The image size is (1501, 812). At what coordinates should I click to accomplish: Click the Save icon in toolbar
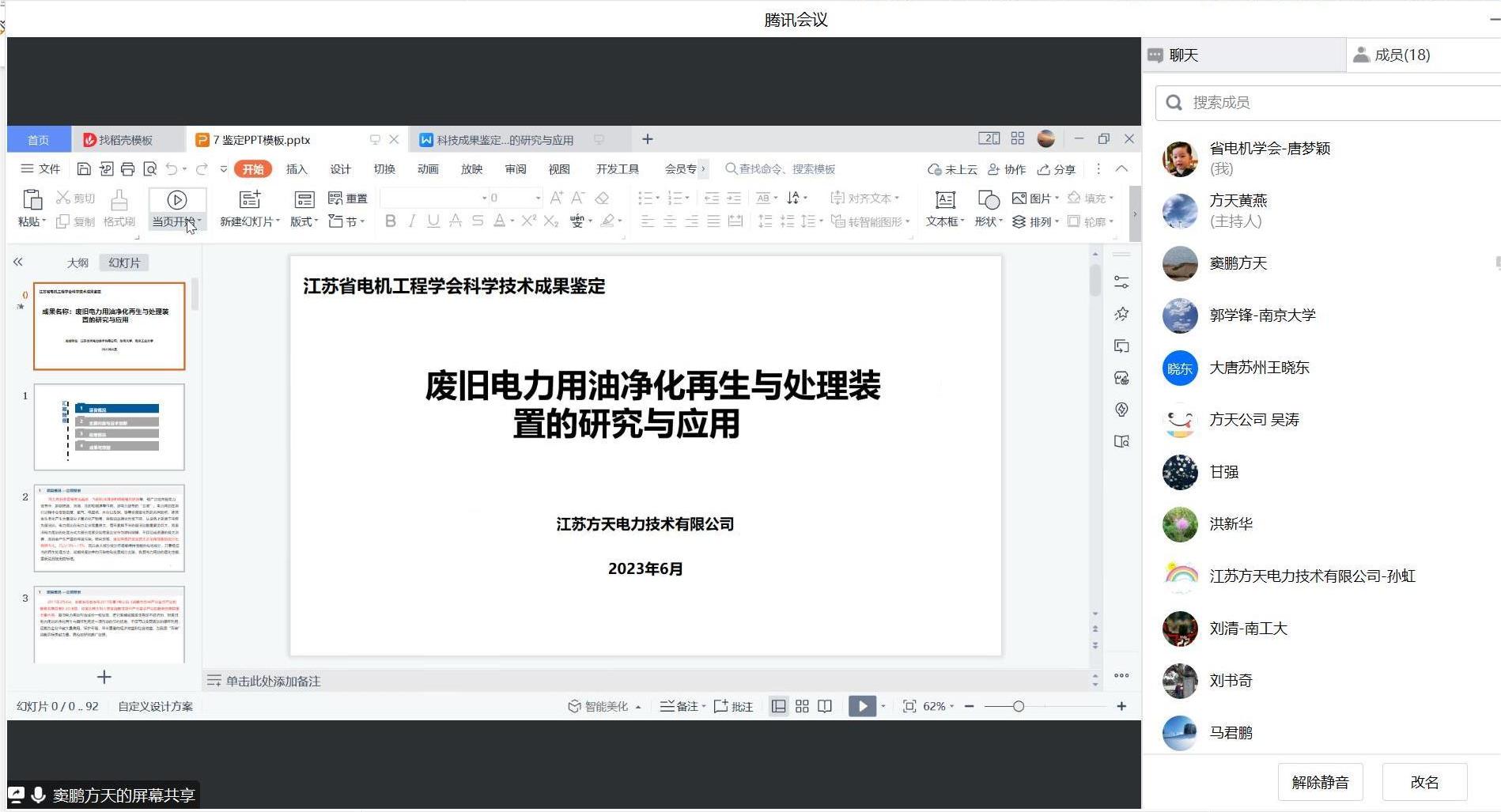(x=84, y=169)
